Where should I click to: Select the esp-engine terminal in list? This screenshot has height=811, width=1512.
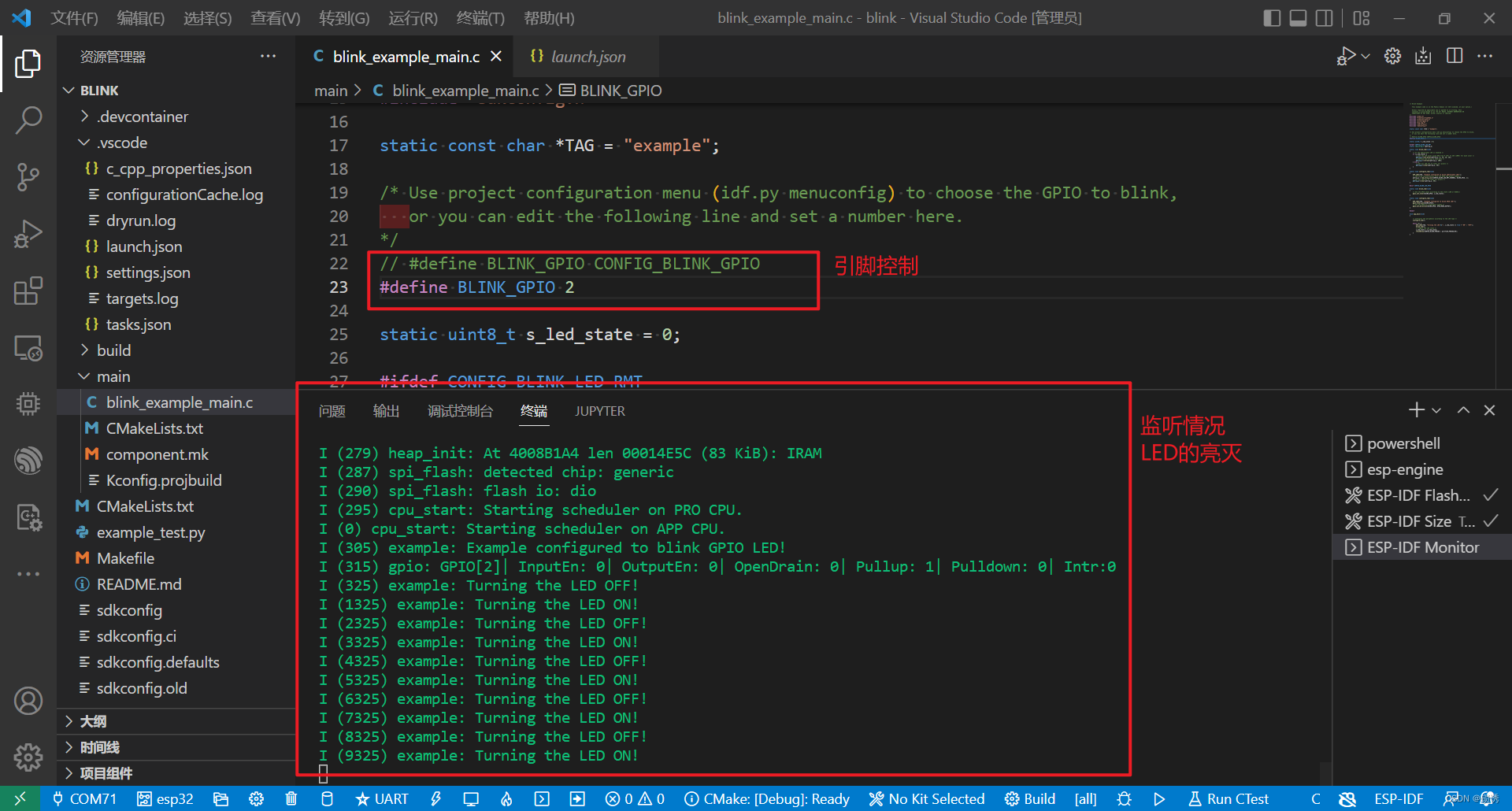[1421, 469]
